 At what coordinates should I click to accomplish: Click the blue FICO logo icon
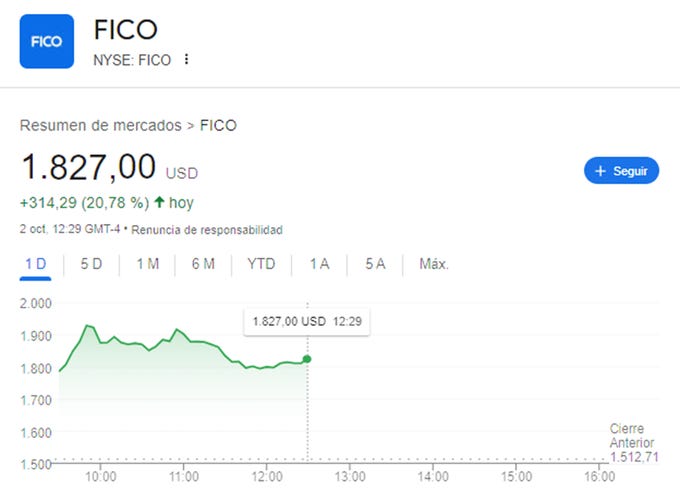tap(47, 41)
